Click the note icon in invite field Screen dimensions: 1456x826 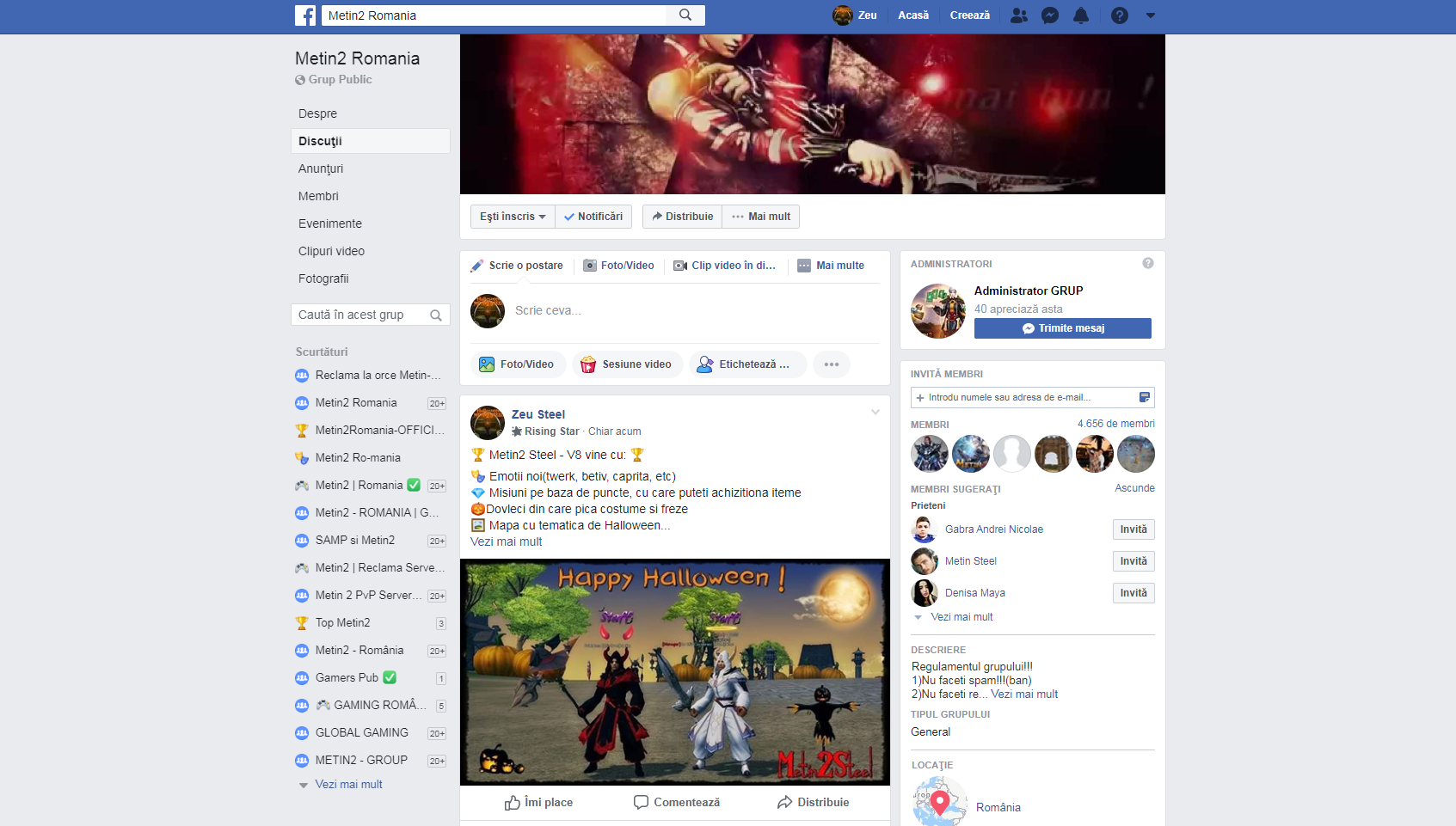1145,397
